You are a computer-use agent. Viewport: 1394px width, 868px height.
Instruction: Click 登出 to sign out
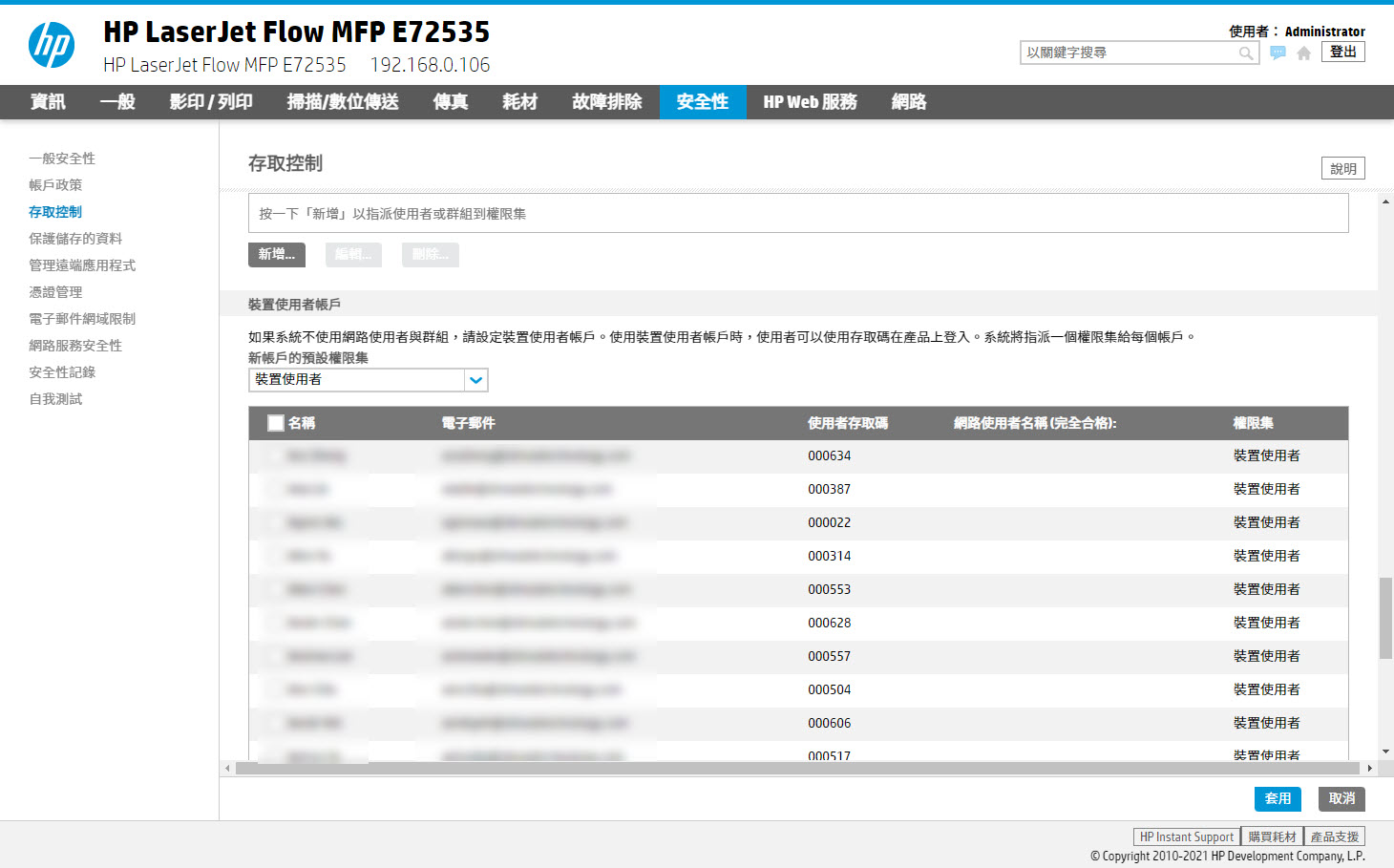(1342, 52)
